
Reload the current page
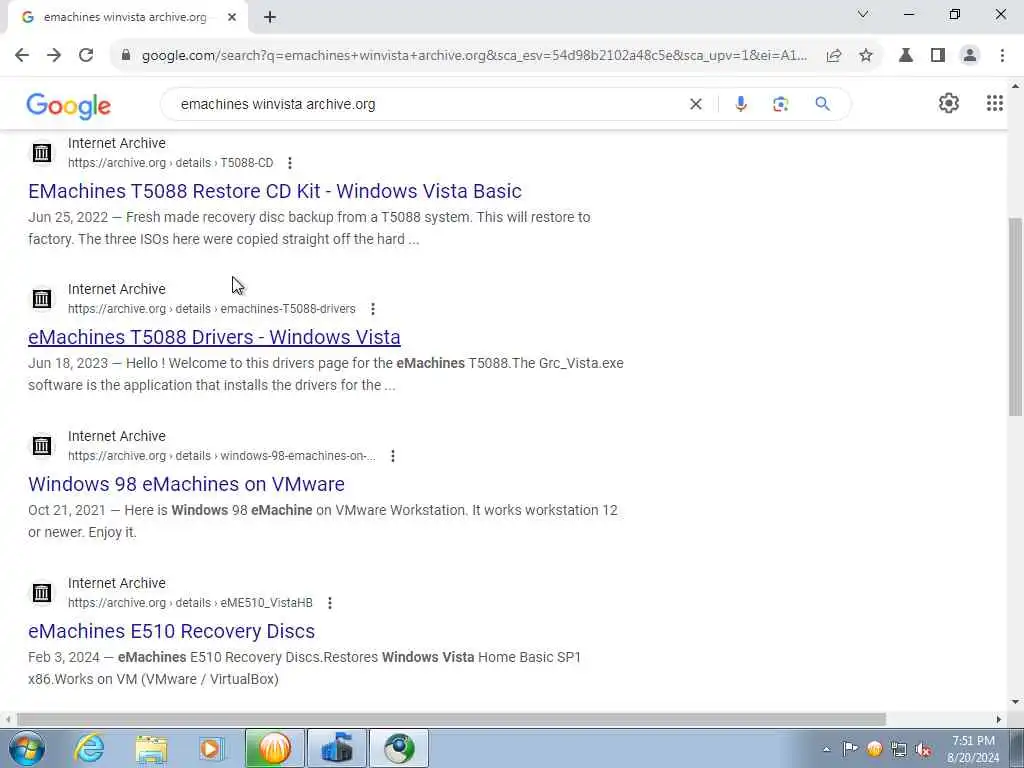tap(86, 56)
